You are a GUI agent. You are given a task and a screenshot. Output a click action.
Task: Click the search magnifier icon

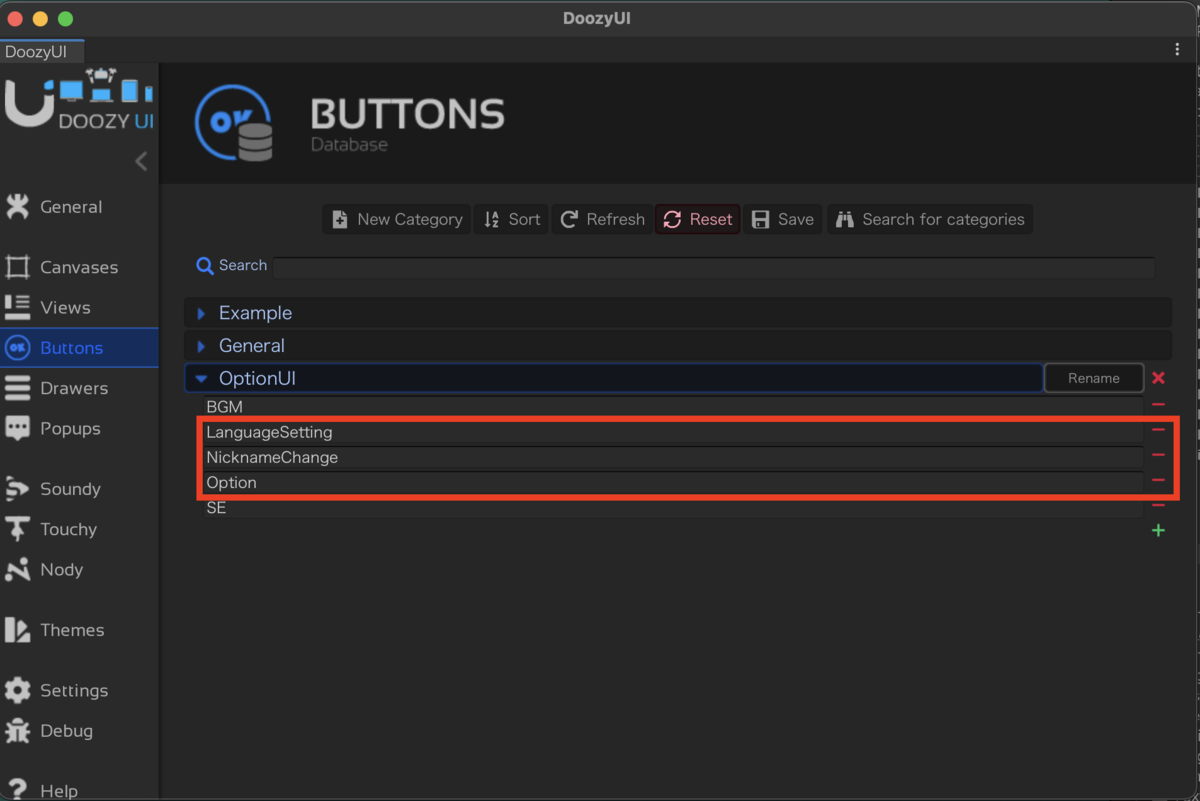[x=205, y=265]
